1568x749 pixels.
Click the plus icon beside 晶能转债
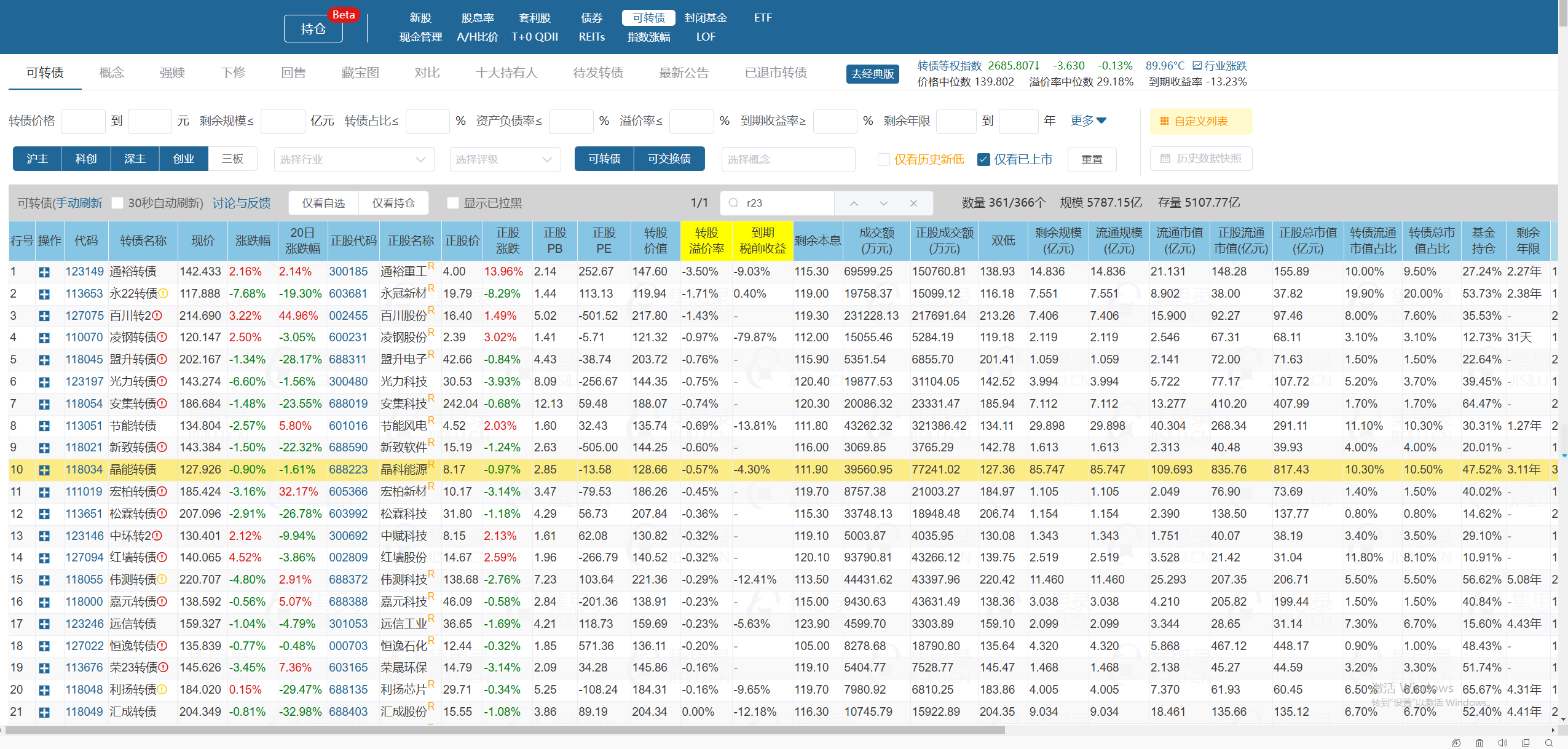[x=44, y=470]
